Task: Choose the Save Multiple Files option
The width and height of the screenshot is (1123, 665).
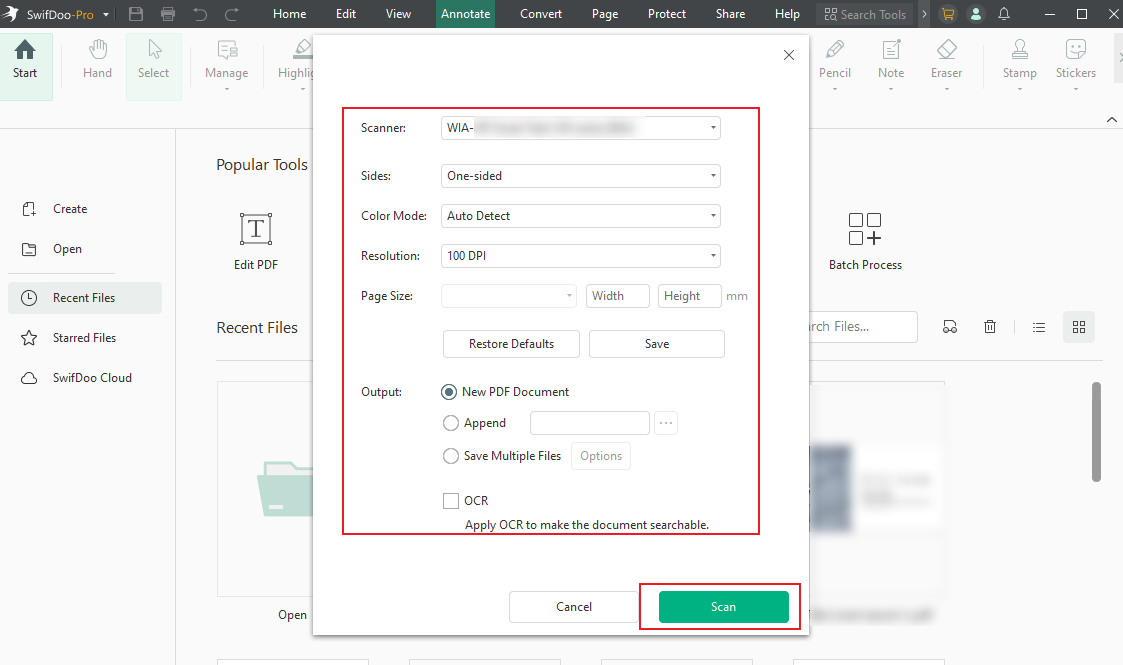Action: 451,455
